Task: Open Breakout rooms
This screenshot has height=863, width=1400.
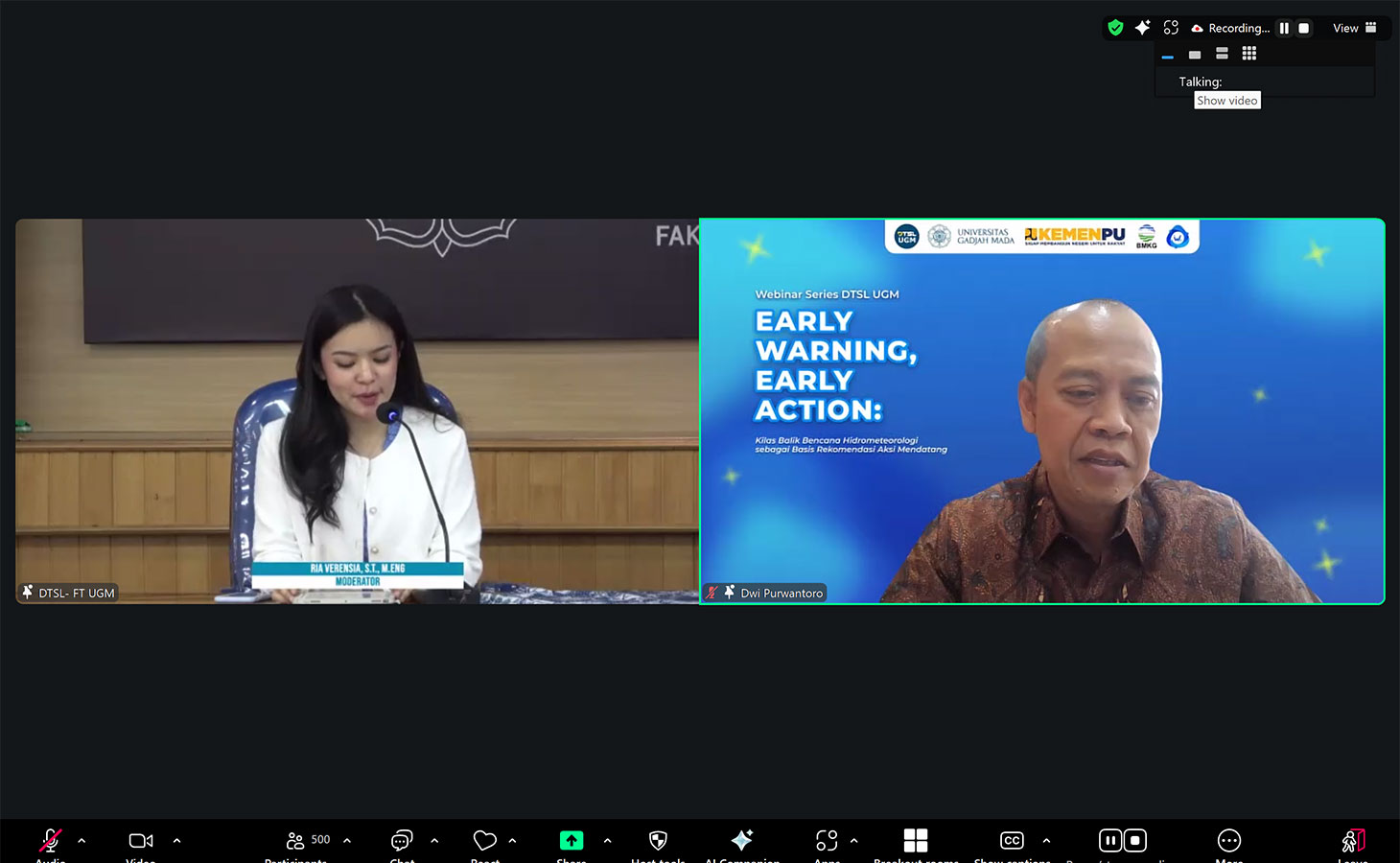Action: coord(916,841)
